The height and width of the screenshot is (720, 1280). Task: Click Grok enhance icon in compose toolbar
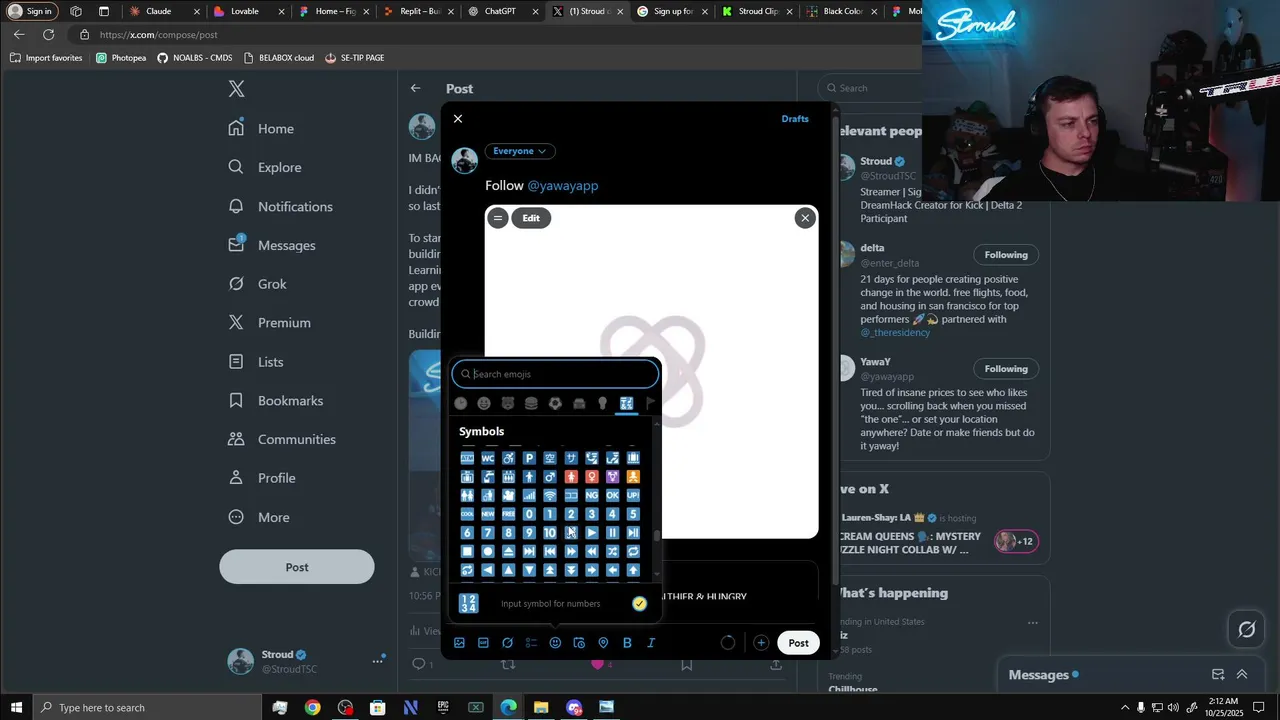click(507, 643)
